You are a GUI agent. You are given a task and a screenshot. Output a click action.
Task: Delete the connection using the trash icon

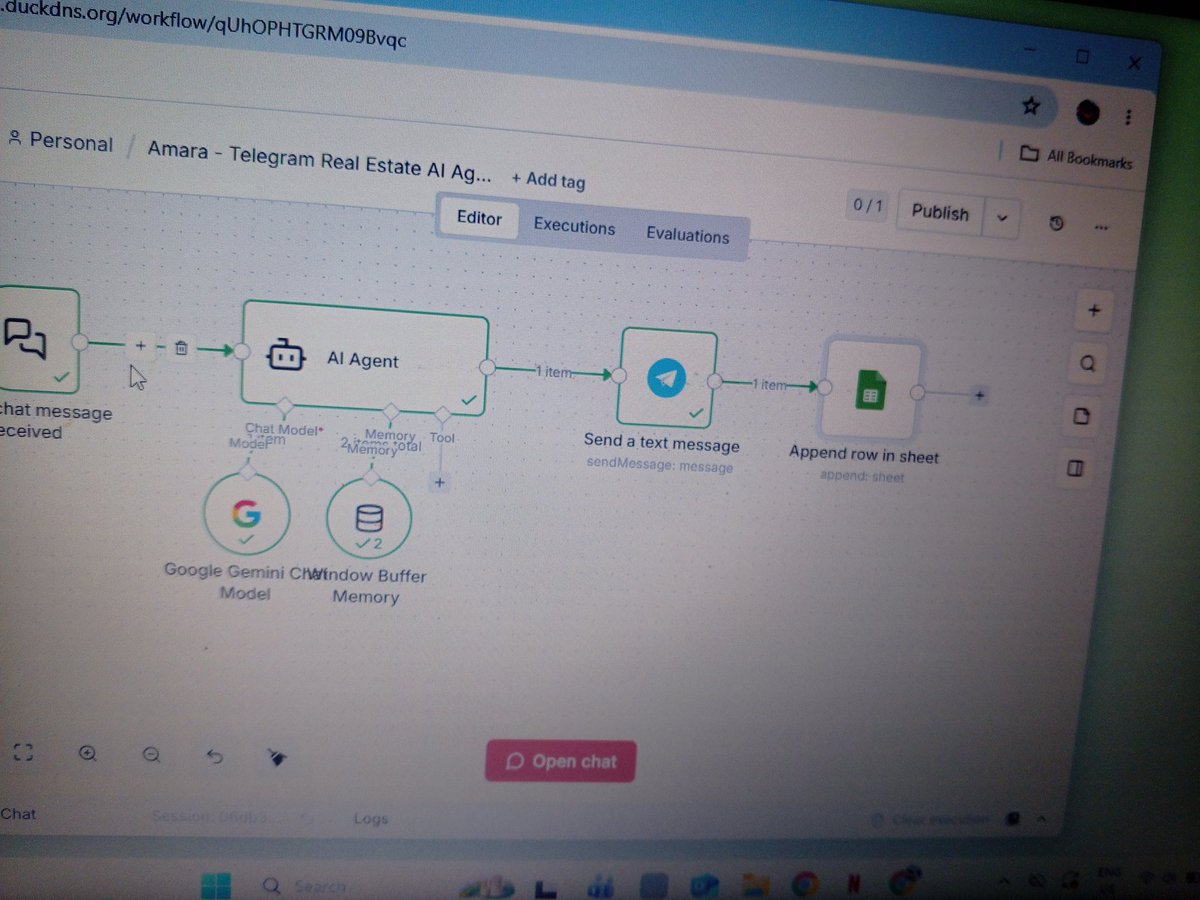[181, 348]
